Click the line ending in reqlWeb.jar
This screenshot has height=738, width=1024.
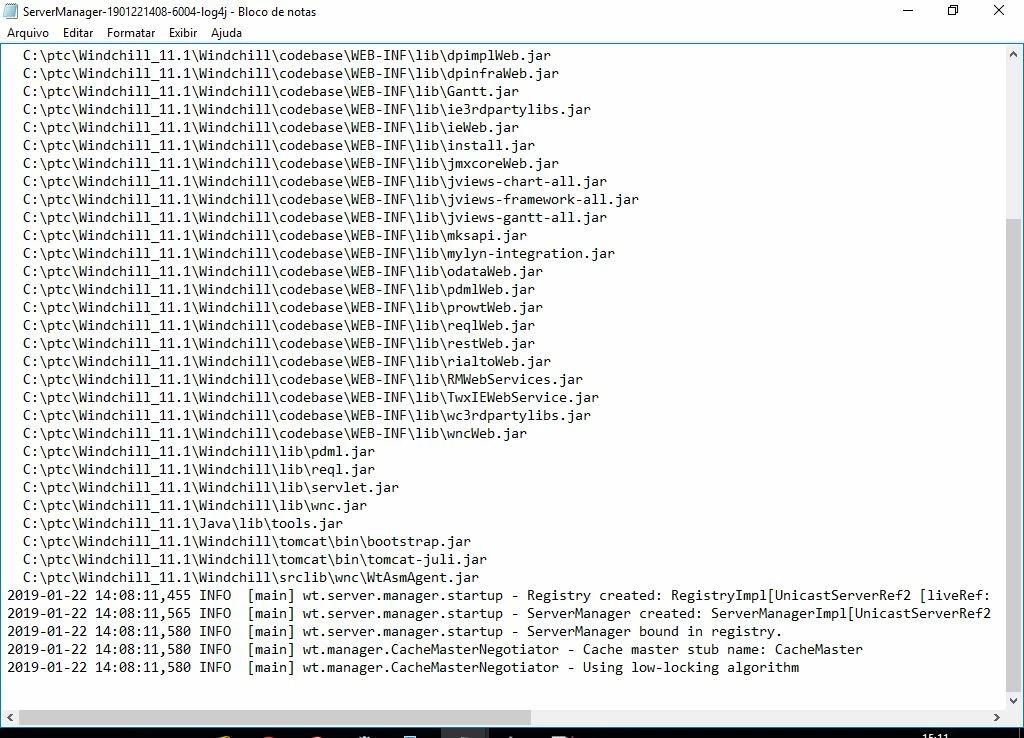pyautogui.click(x=279, y=325)
